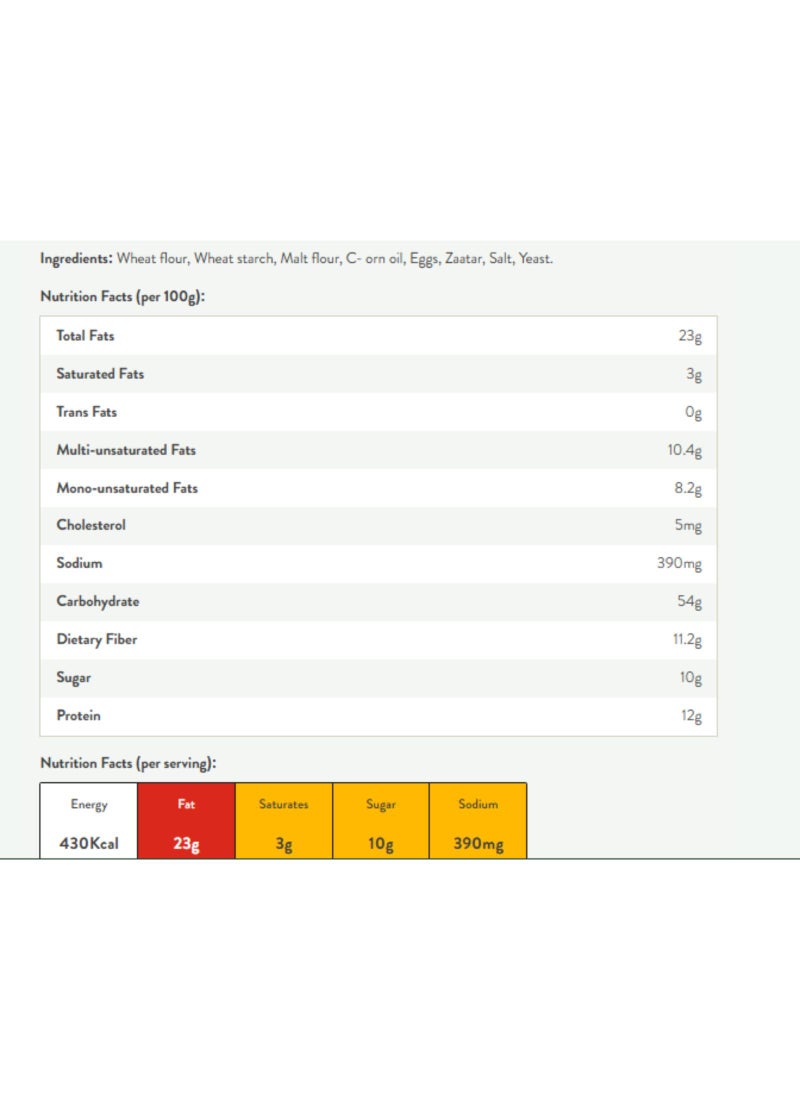Click the Nutrition Facts (per 100g) heading

pyautogui.click(x=122, y=297)
